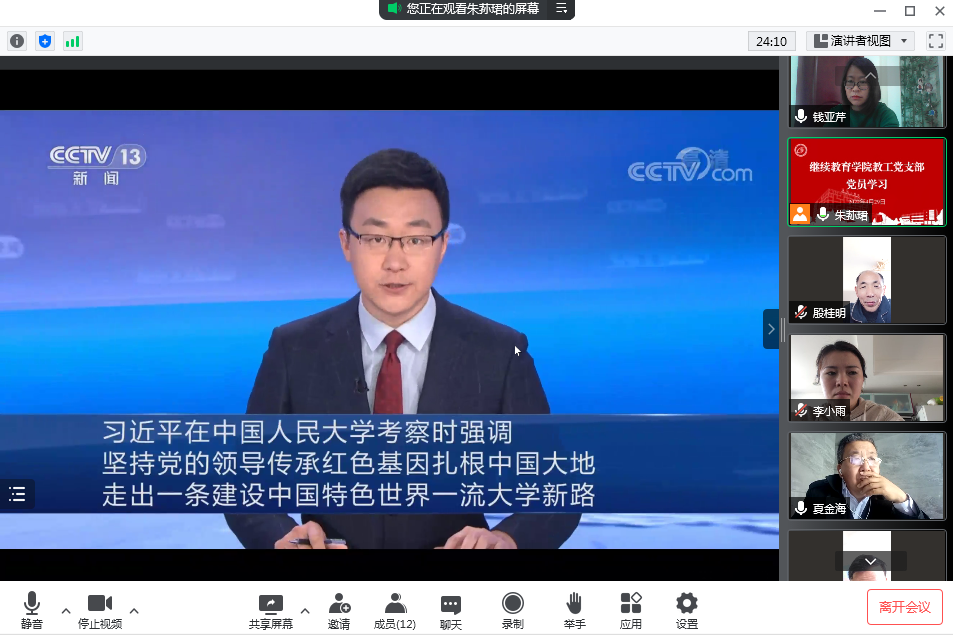The width and height of the screenshot is (953, 635).
Task: Check the green network signal icon
Action: [72, 41]
